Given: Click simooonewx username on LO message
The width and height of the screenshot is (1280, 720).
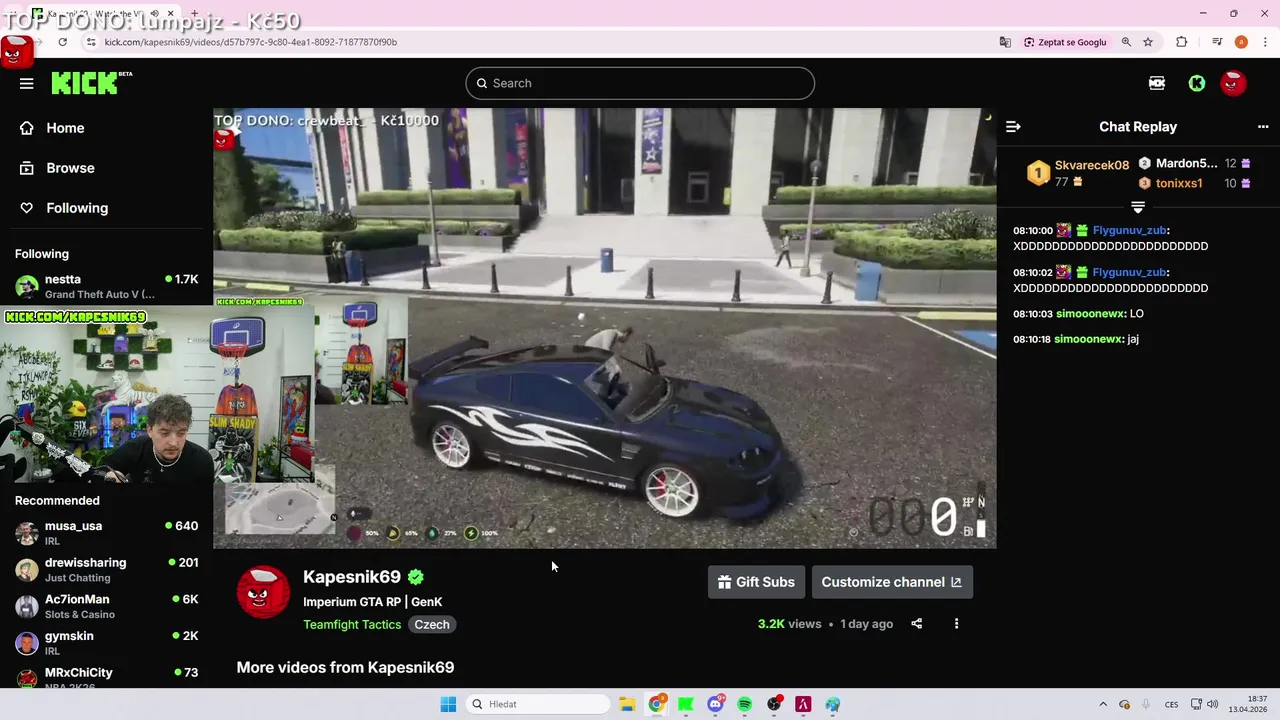Looking at the screenshot, I should (x=1089, y=314).
